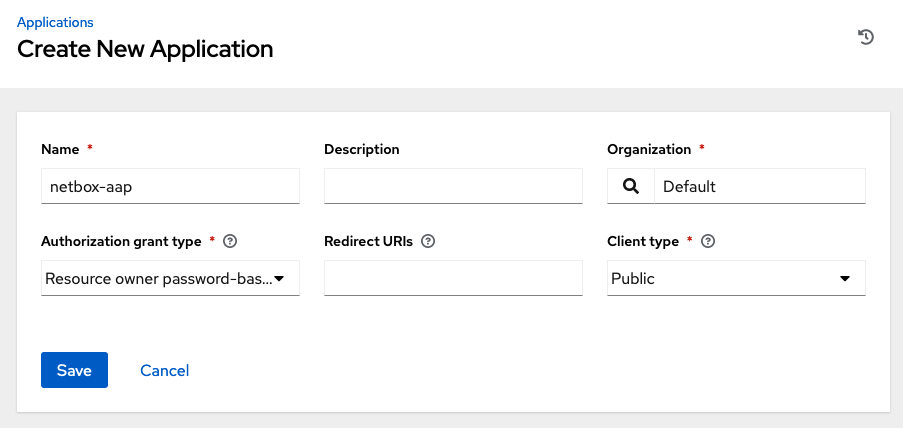The height and width of the screenshot is (428, 903).
Task: Click the Name field label
Action: 60,149
